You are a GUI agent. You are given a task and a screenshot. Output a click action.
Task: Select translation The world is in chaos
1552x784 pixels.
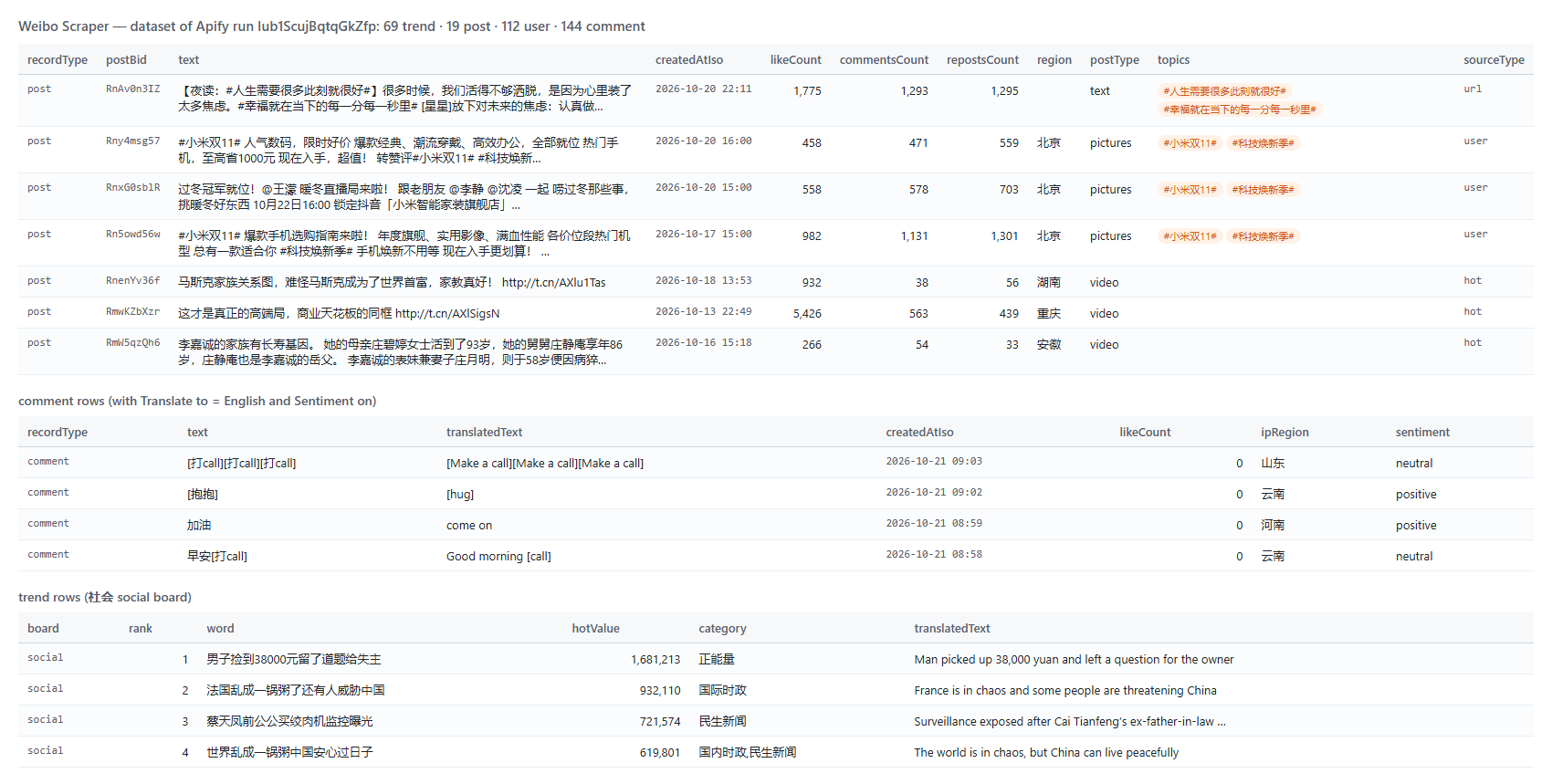click(x=1046, y=753)
